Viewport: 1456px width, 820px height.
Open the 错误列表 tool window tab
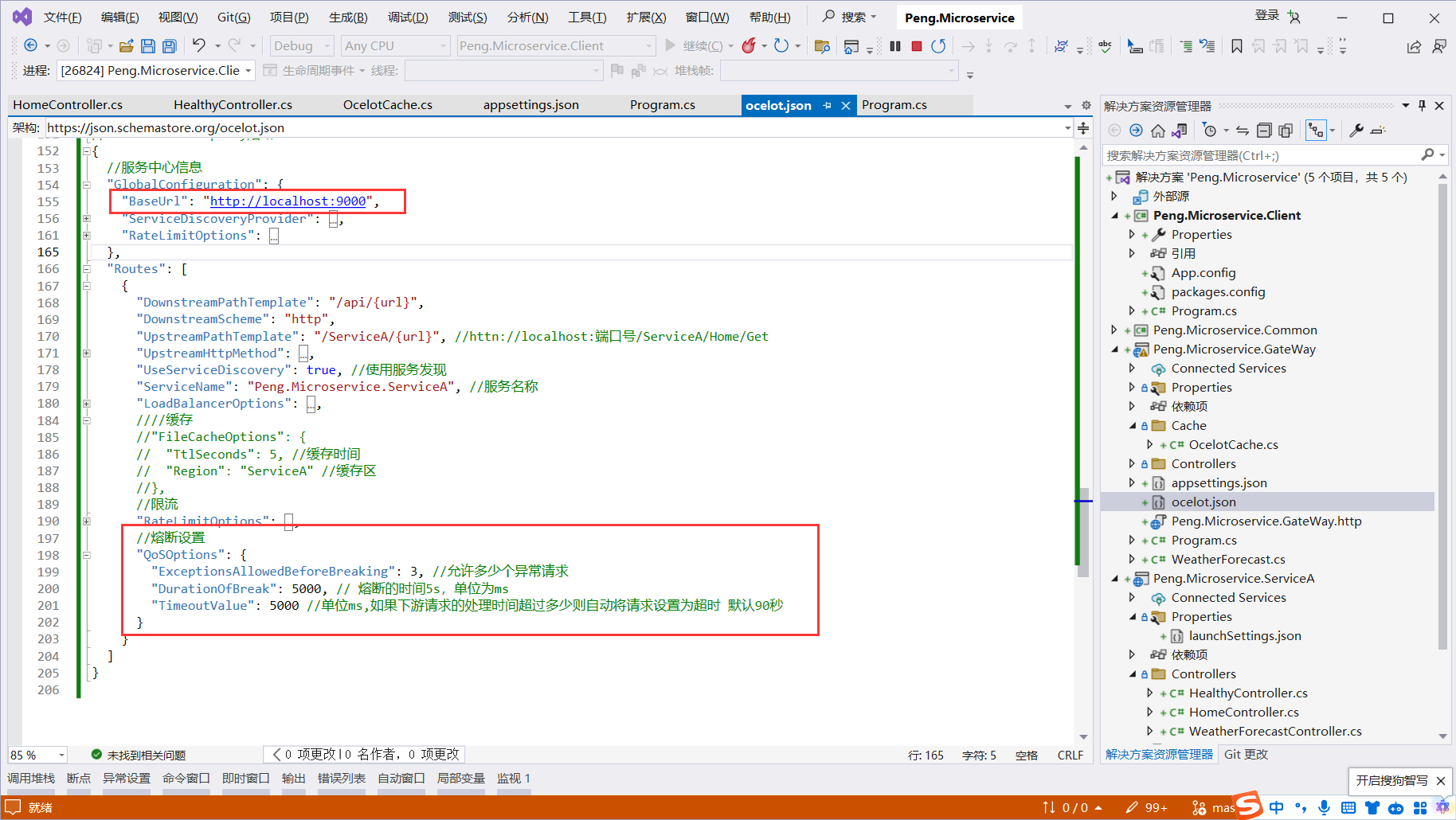(x=342, y=778)
